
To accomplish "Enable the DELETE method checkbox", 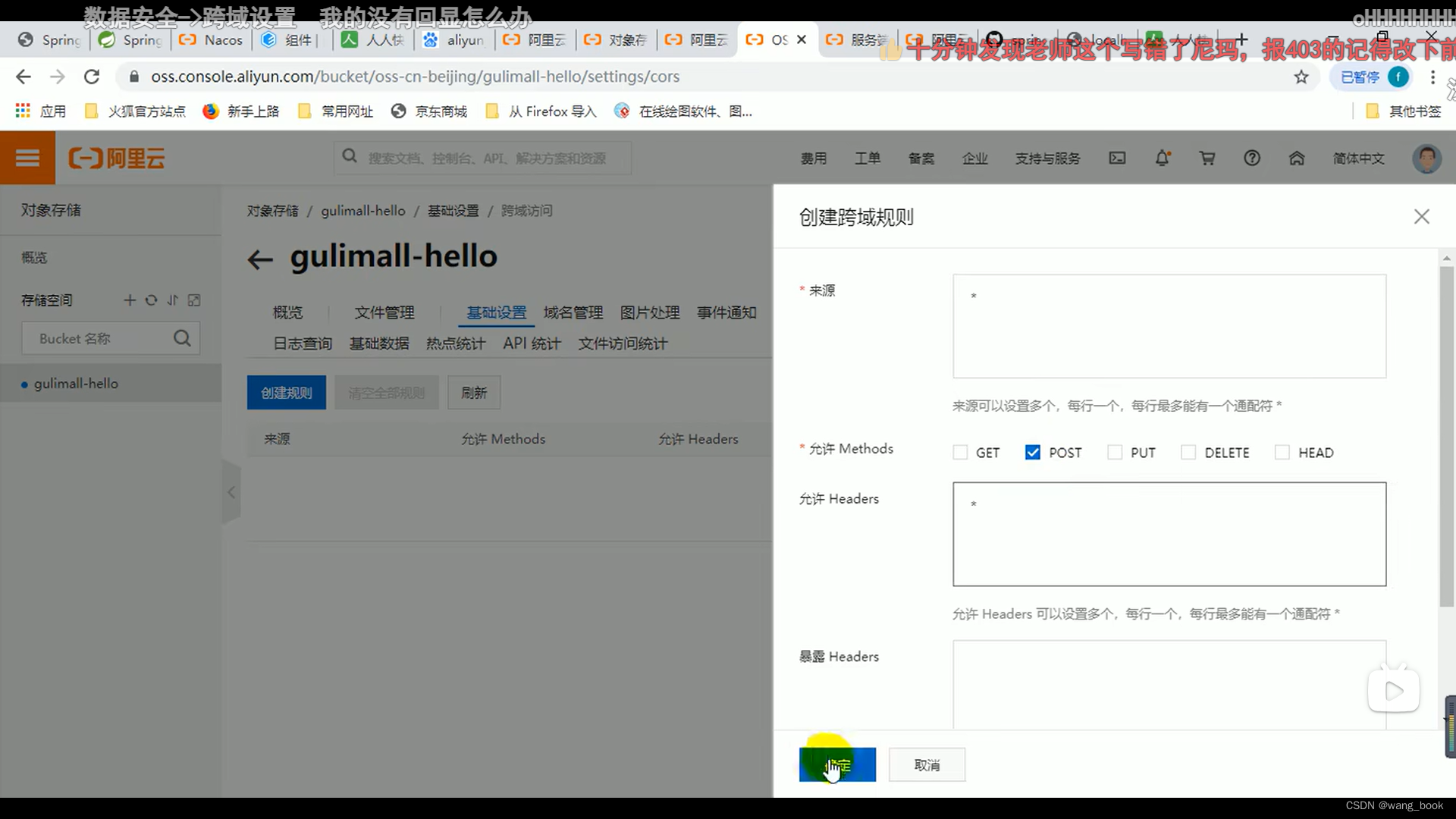I will pyautogui.click(x=1188, y=453).
